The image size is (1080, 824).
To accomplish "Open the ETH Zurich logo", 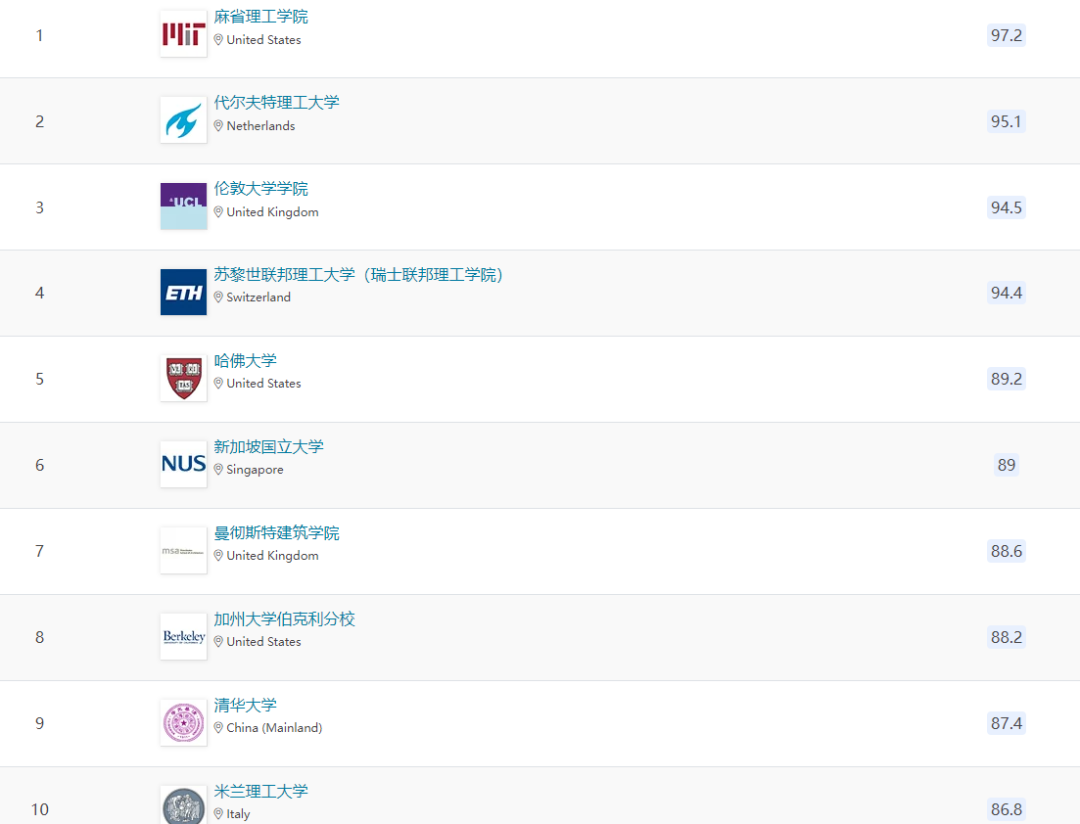I will pos(182,292).
